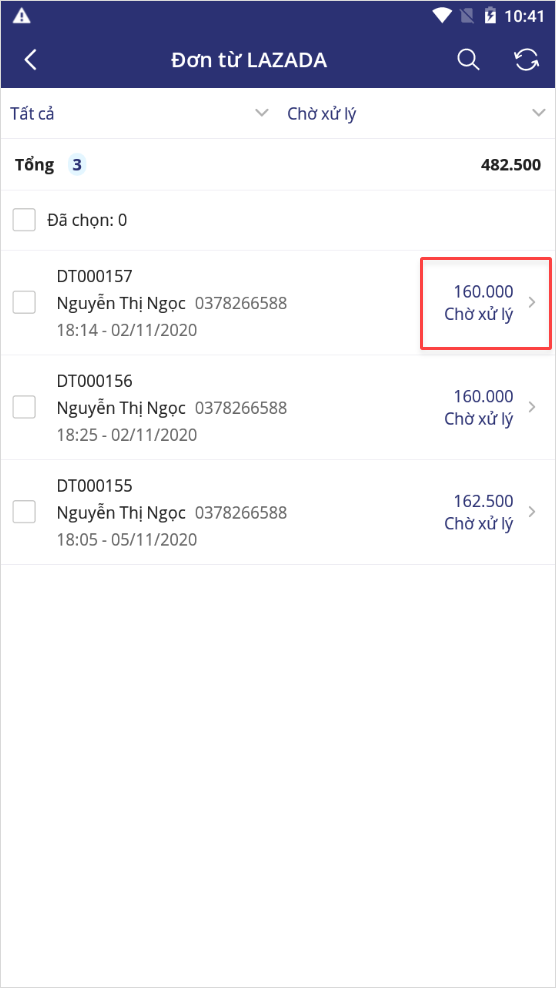This screenshot has height=988, width=556.
Task: Tap the Wi-Fi status icon
Action: (443, 16)
